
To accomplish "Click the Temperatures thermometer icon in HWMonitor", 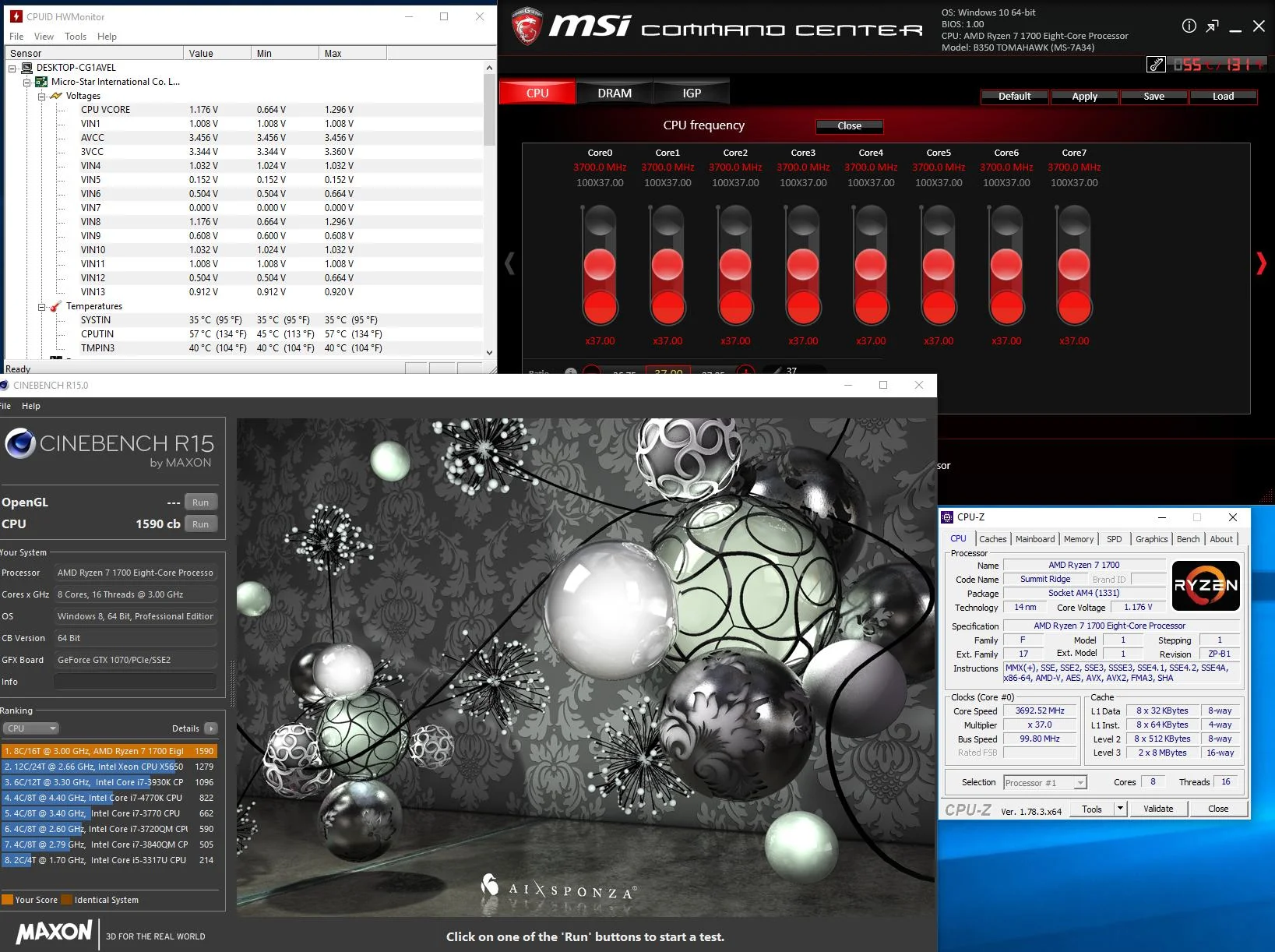I will pyautogui.click(x=55, y=306).
